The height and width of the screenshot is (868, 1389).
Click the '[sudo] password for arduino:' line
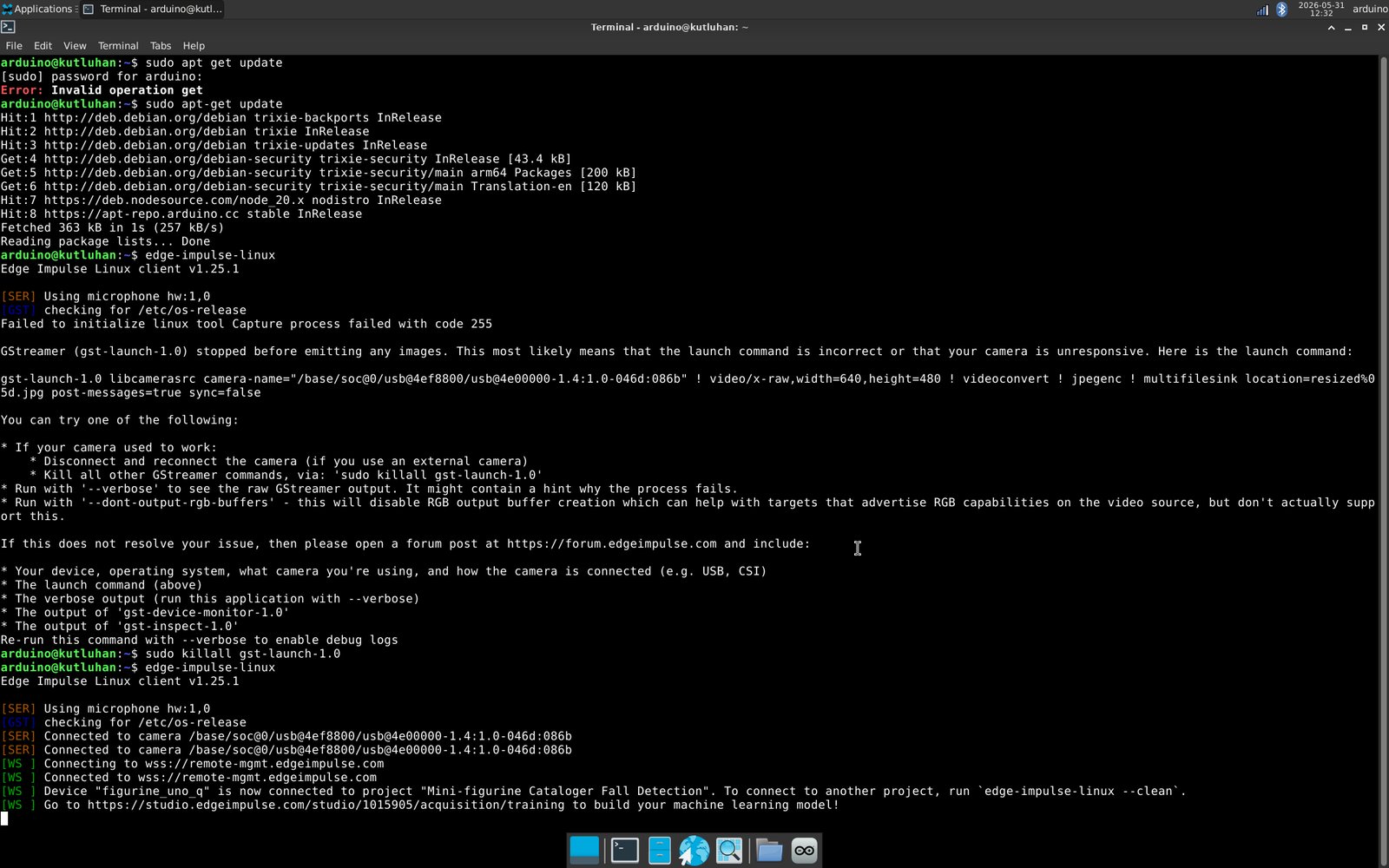tap(102, 76)
